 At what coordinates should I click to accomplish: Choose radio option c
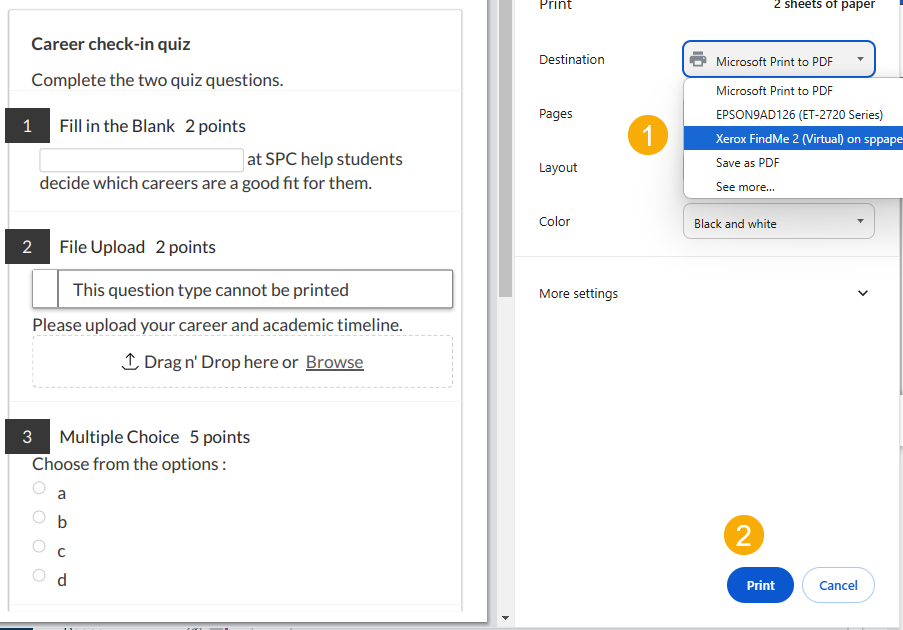[x=39, y=546]
